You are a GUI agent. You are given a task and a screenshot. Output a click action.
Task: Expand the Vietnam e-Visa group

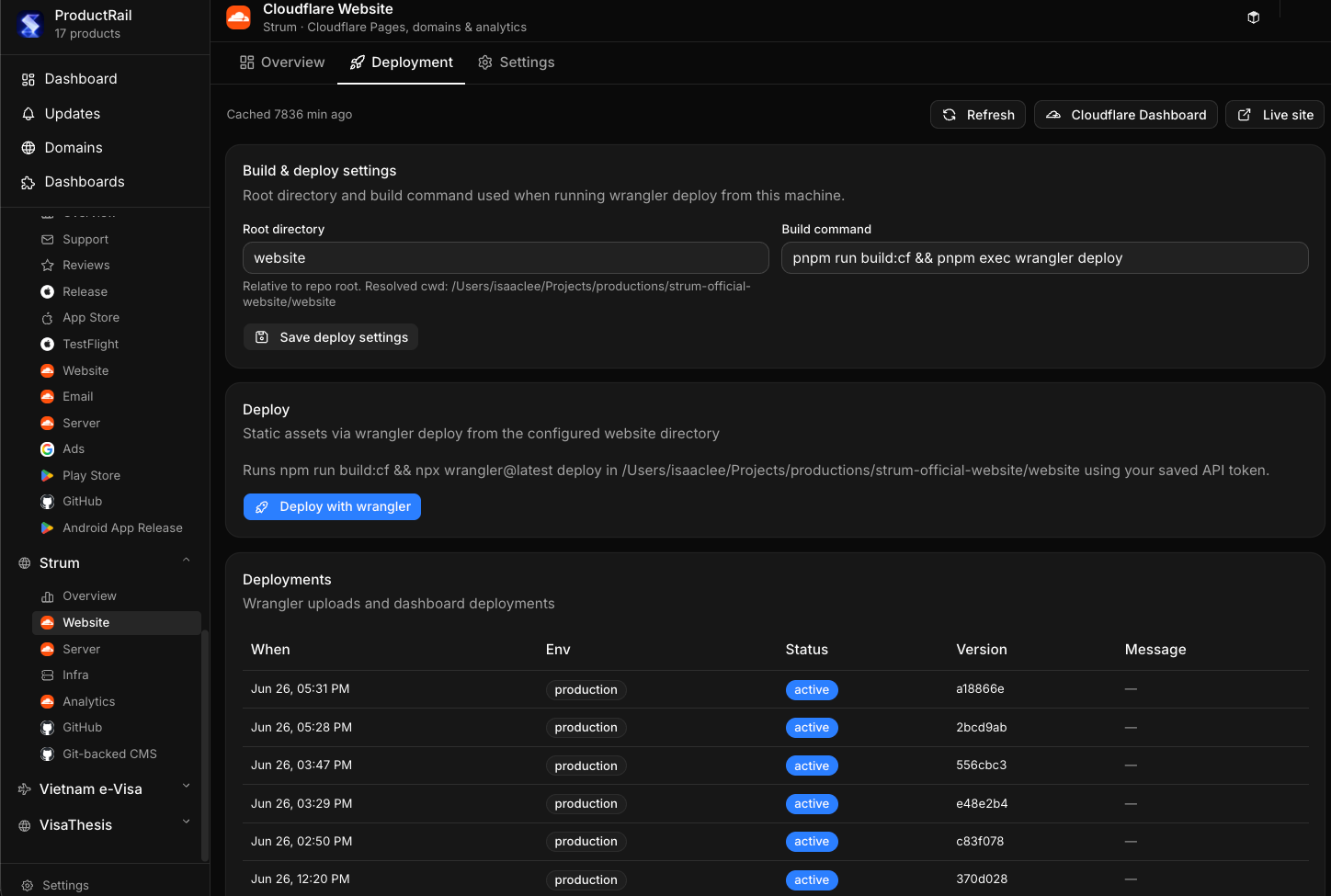187,787
